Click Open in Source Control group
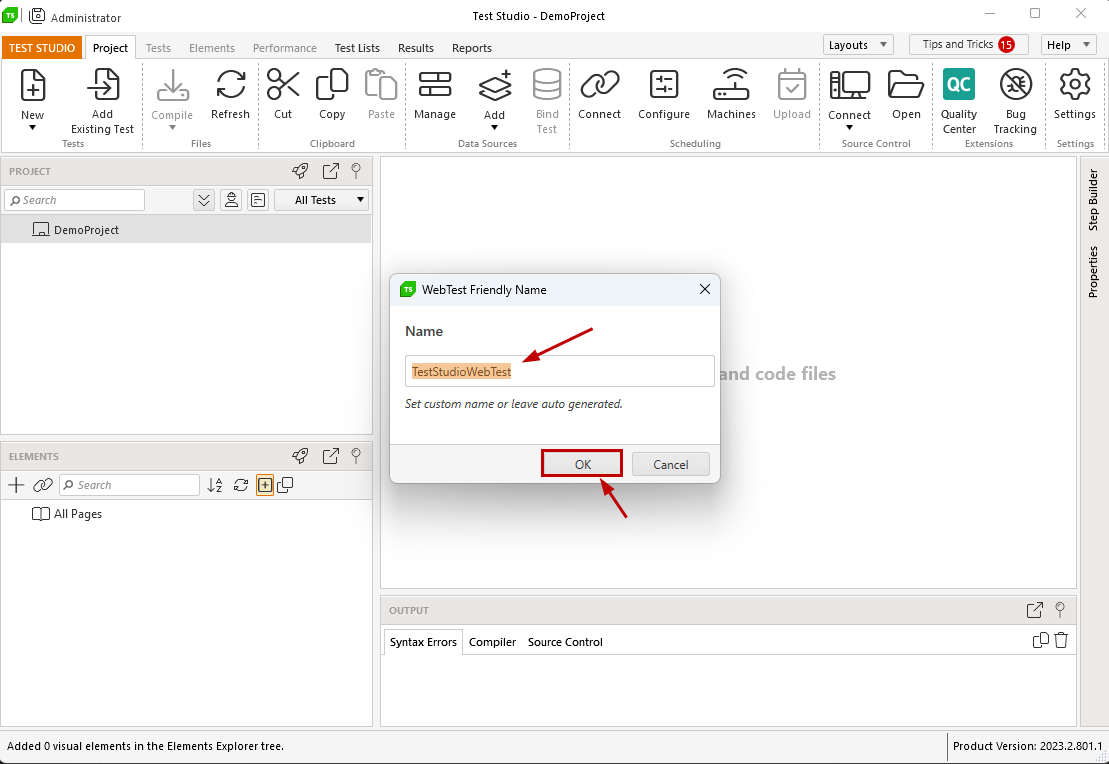Image resolution: width=1109 pixels, height=764 pixels. click(906, 85)
